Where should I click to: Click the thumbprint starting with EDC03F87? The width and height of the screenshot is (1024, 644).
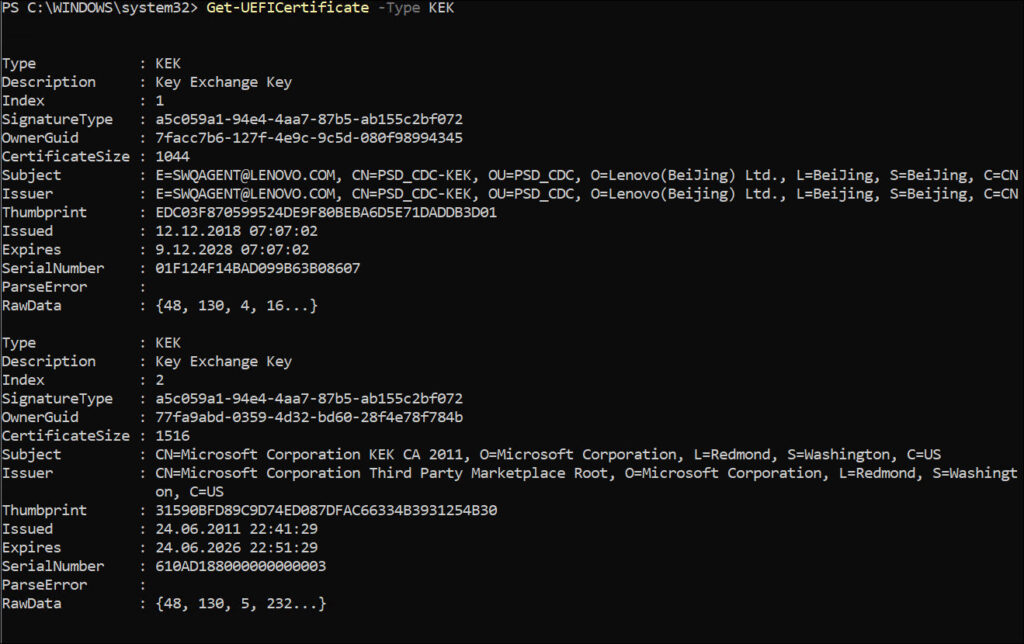point(326,212)
